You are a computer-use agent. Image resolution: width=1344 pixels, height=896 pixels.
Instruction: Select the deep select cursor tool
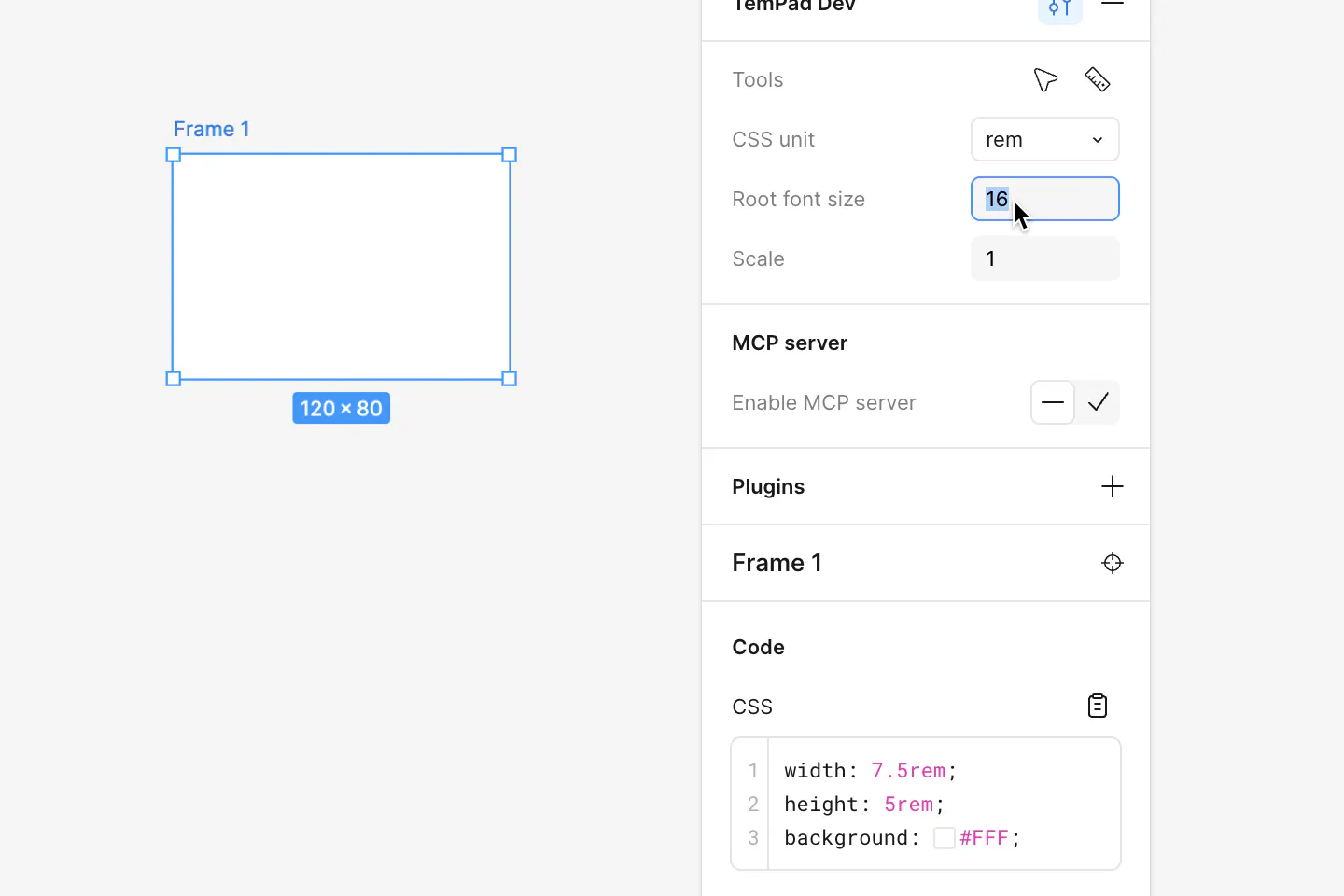point(1045,80)
